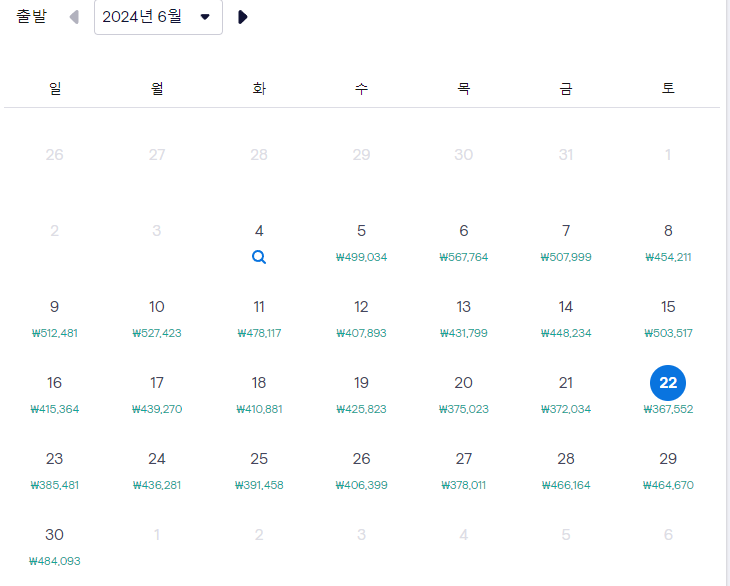730x586 pixels.
Task: Click the 금 weekday header
Action: tap(566, 88)
